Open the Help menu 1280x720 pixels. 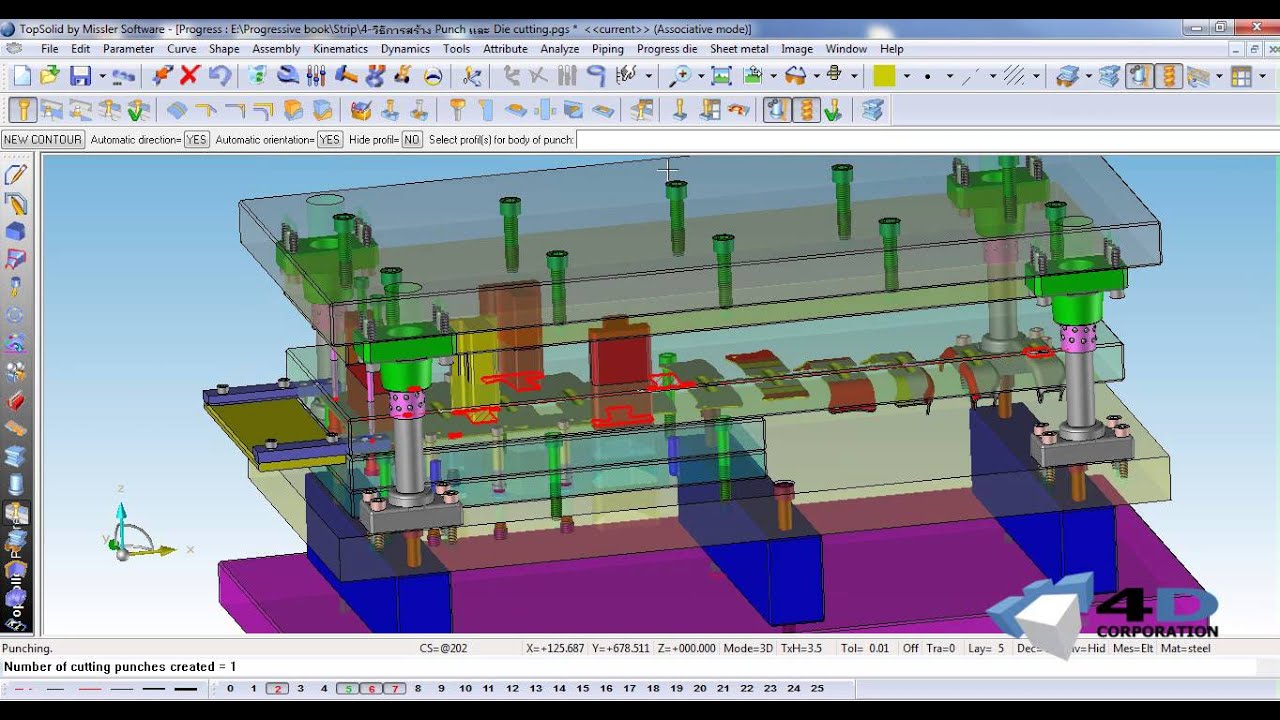point(891,48)
